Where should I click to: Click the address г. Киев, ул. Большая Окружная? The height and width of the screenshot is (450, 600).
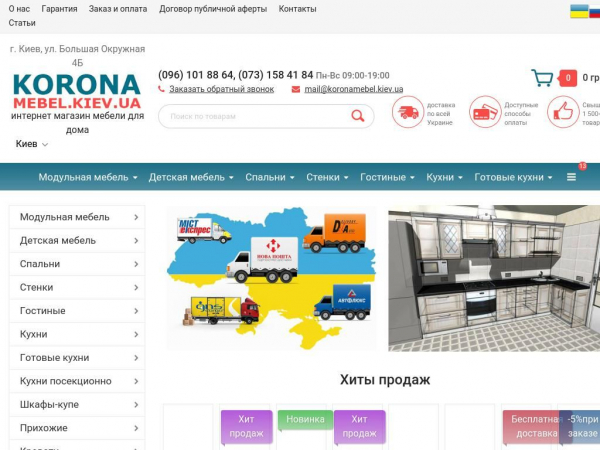coord(77,55)
